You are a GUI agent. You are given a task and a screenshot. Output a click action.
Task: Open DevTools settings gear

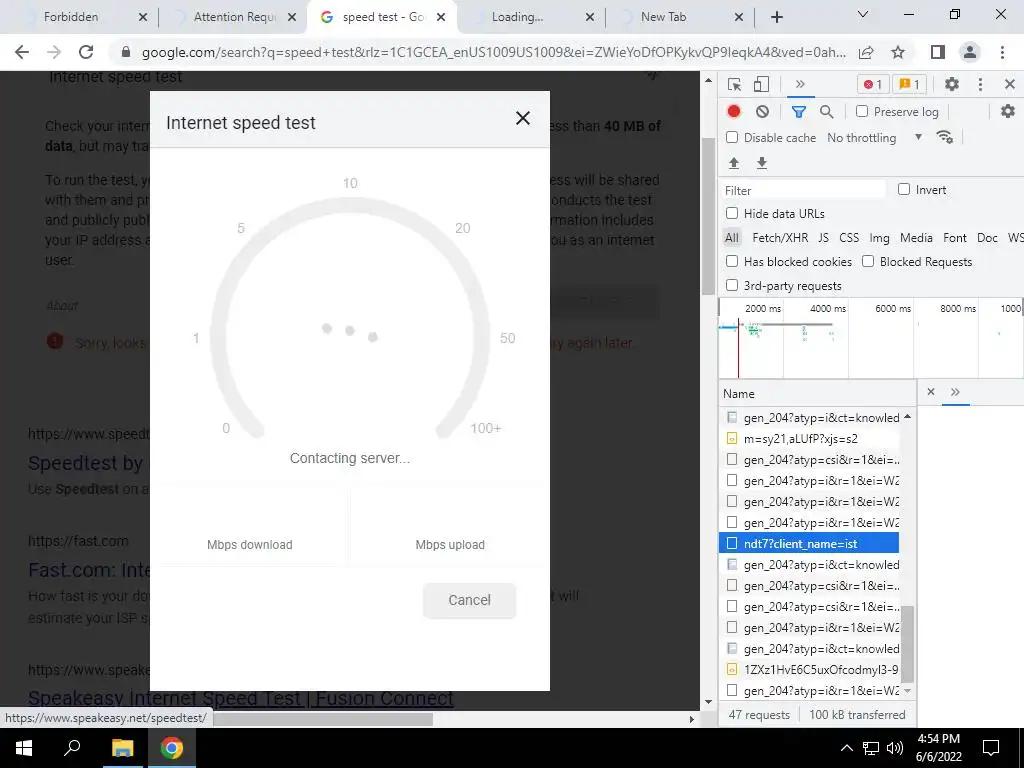952,84
